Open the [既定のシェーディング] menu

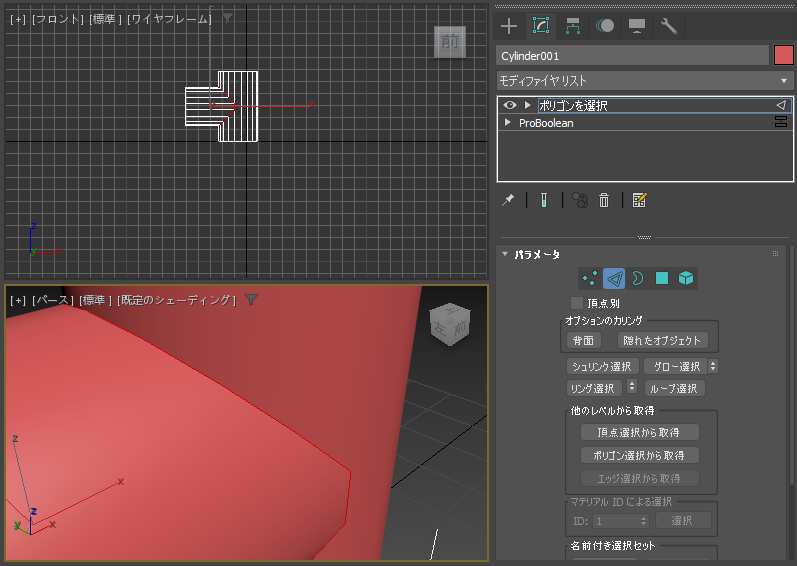pos(176,300)
